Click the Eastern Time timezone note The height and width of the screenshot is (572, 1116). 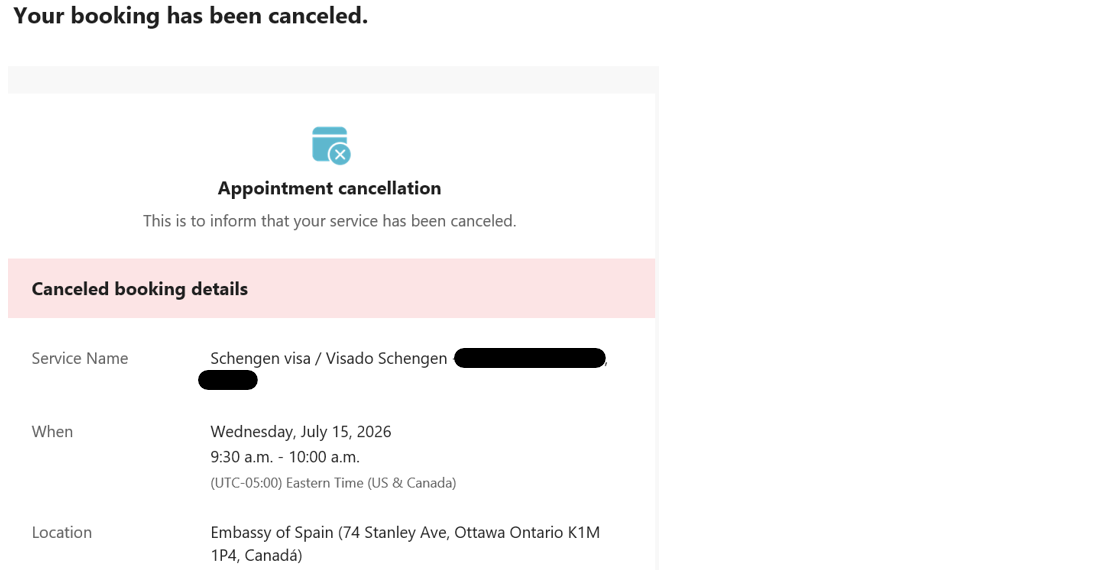(333, 483)
